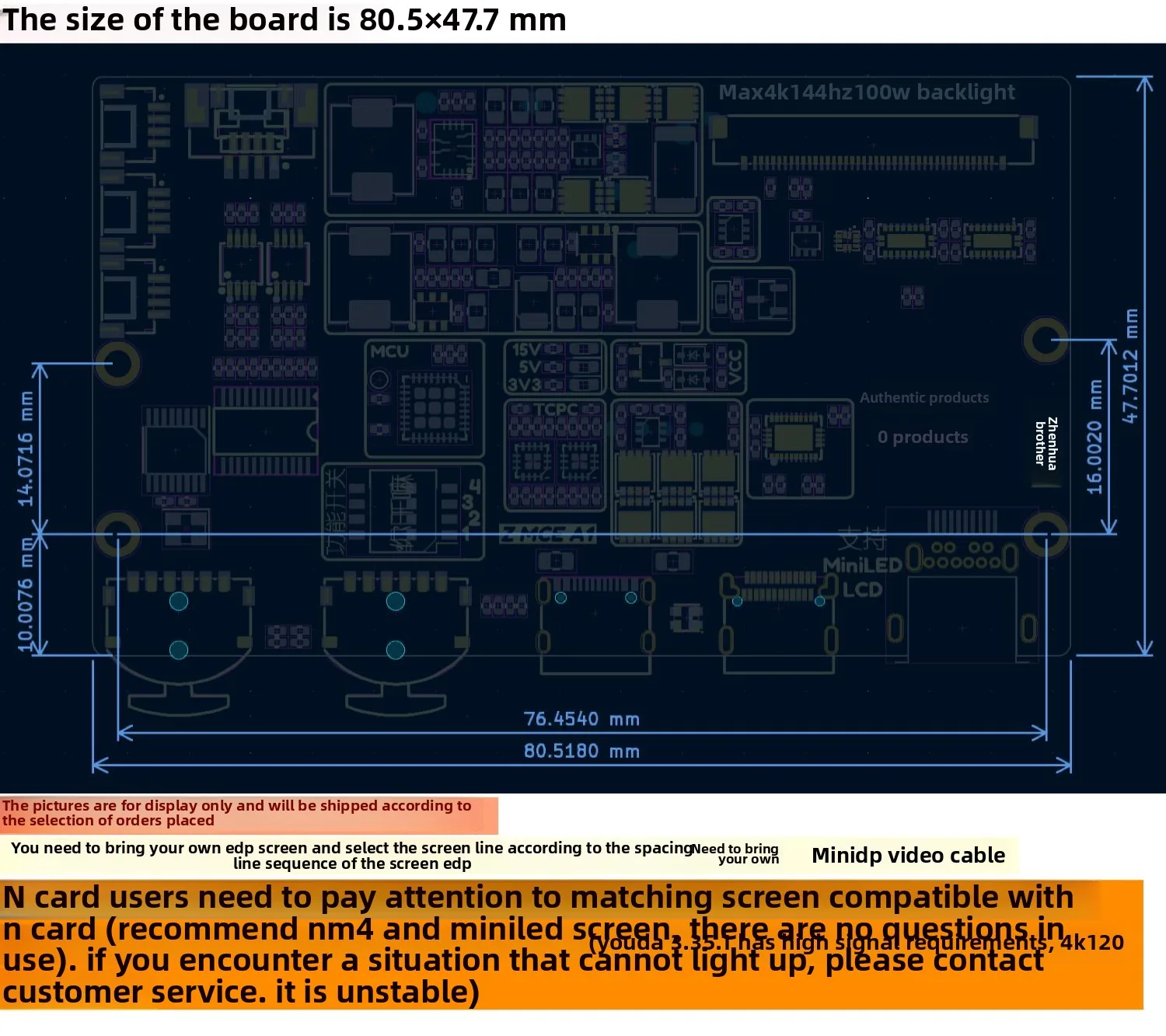Image resolution: width=1166 pixels, height=1036 pixels.
Task: Click the board size heading text
Action: tap(285, 20)
